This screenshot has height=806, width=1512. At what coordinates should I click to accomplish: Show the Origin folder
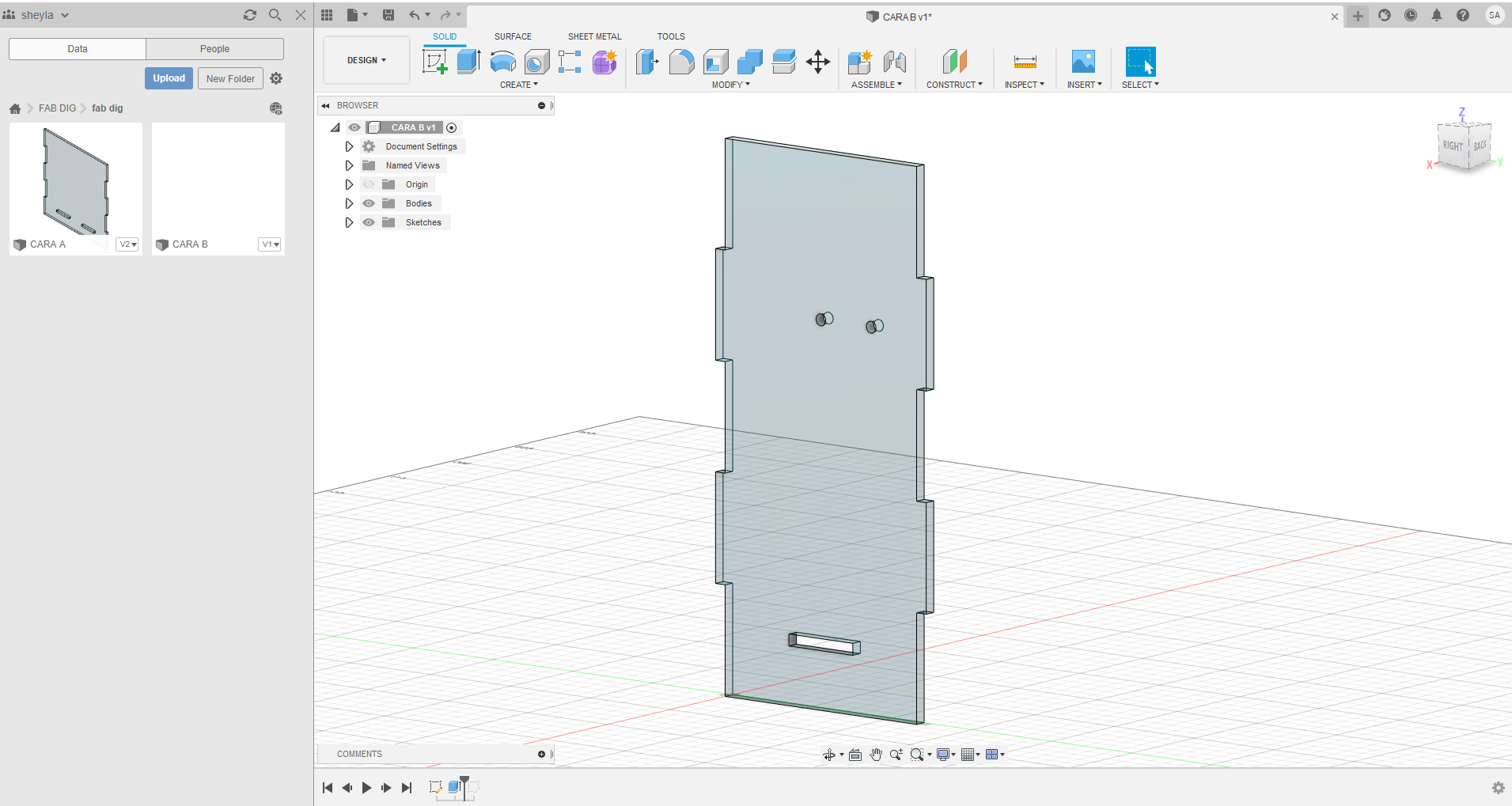pos(369,184)
